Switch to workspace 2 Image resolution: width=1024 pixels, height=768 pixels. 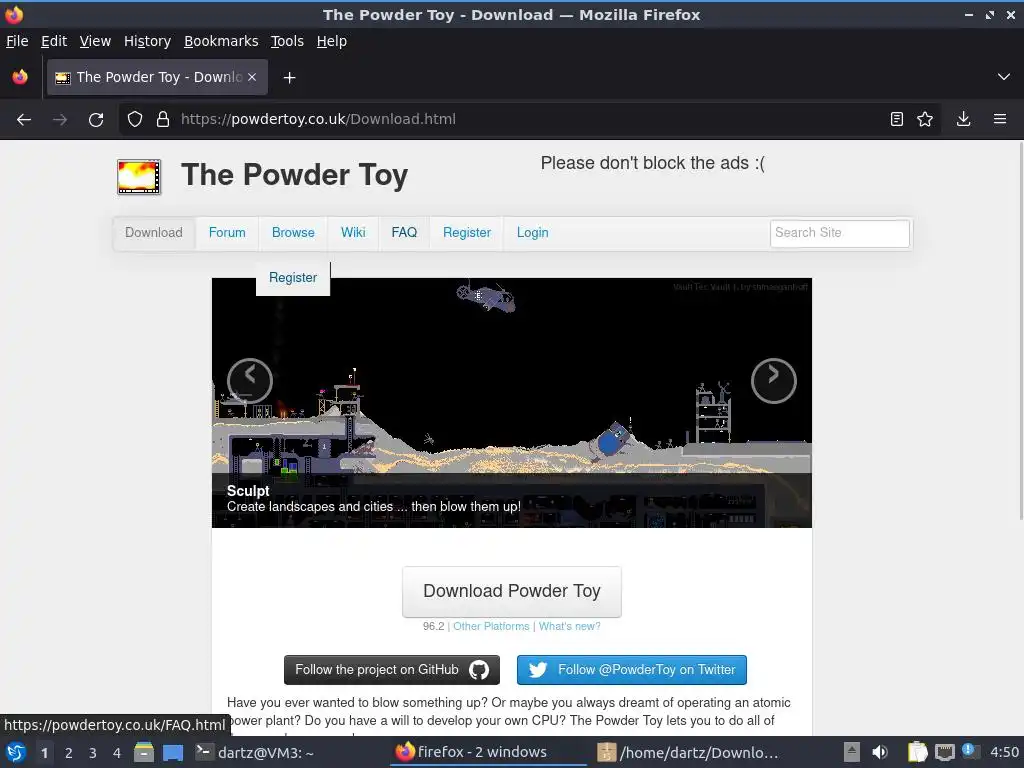click(x=69, y=753)
